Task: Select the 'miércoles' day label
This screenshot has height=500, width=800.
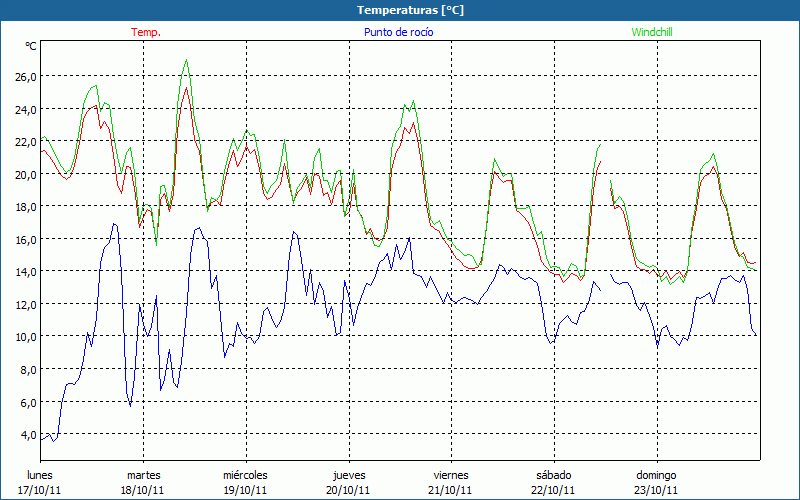Action: (x=245, y=475)
